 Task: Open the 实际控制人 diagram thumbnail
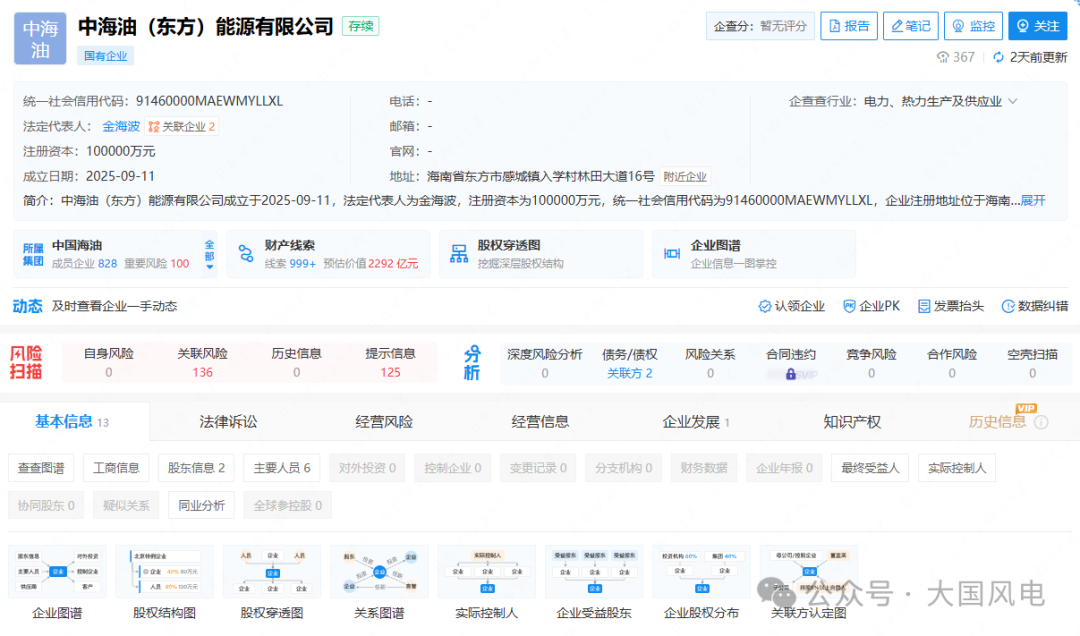(x=486, y=585)
